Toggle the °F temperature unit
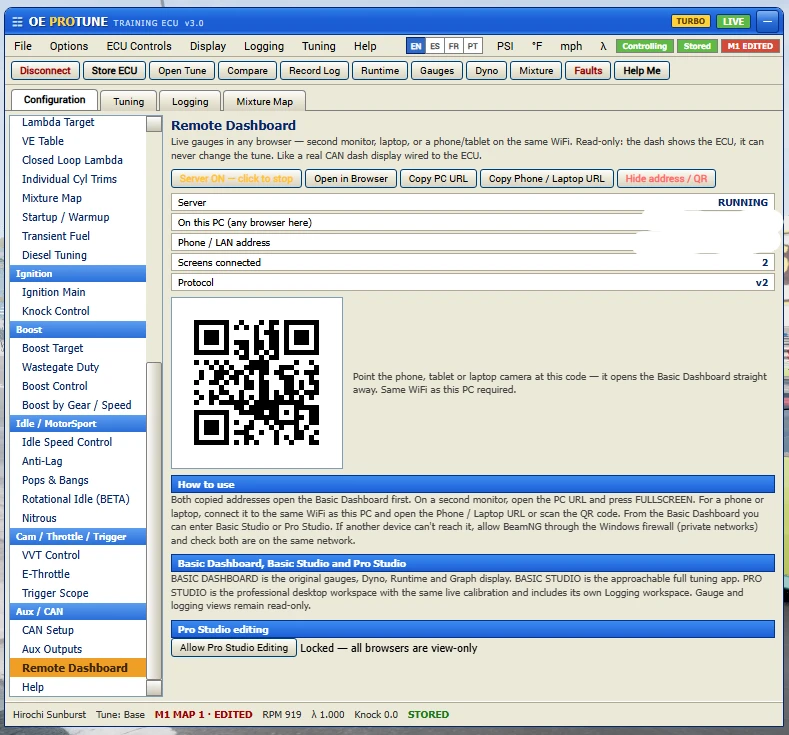The image size is (789, 735). click(x=537, y=46)
